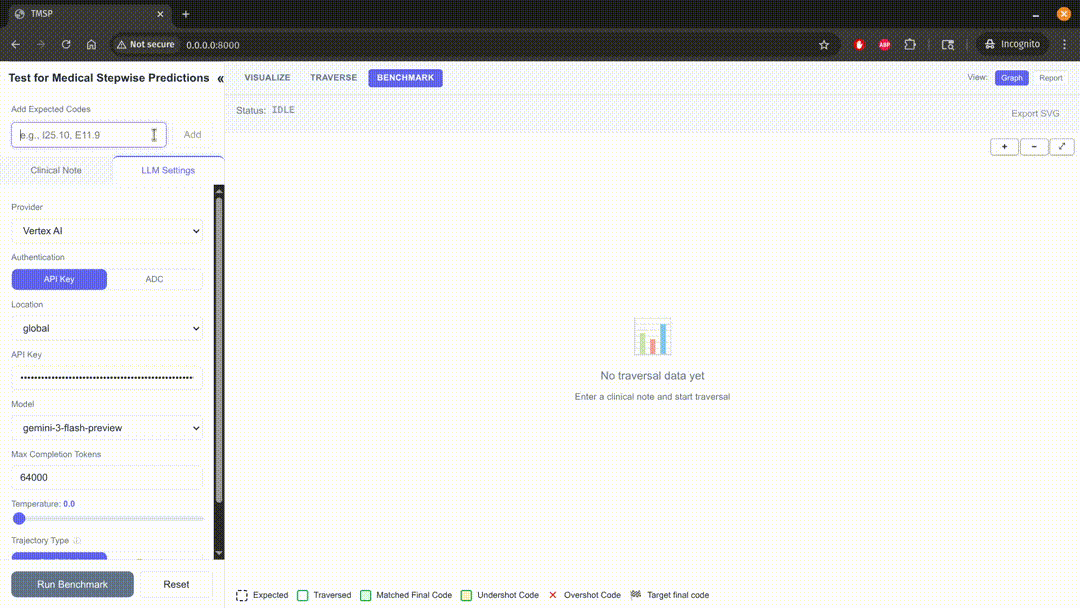Viewport: 1080px width, 608px height.
Task: Click the Trajectory Type info icon
Action: point(77,541)
